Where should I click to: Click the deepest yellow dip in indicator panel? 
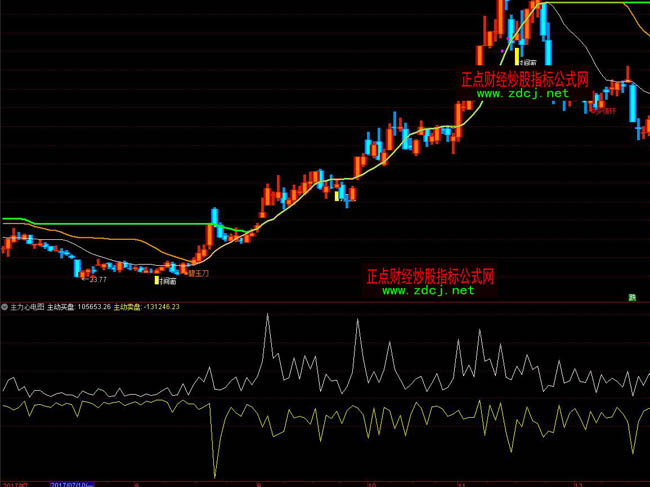[214, 474]
